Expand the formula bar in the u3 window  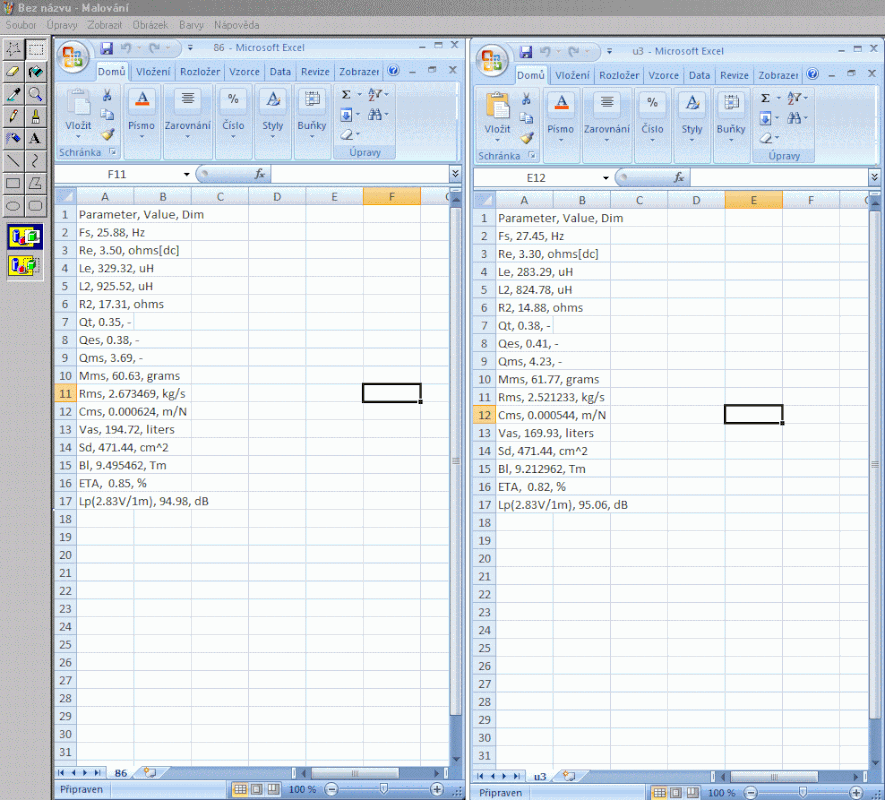pos(874,177)
